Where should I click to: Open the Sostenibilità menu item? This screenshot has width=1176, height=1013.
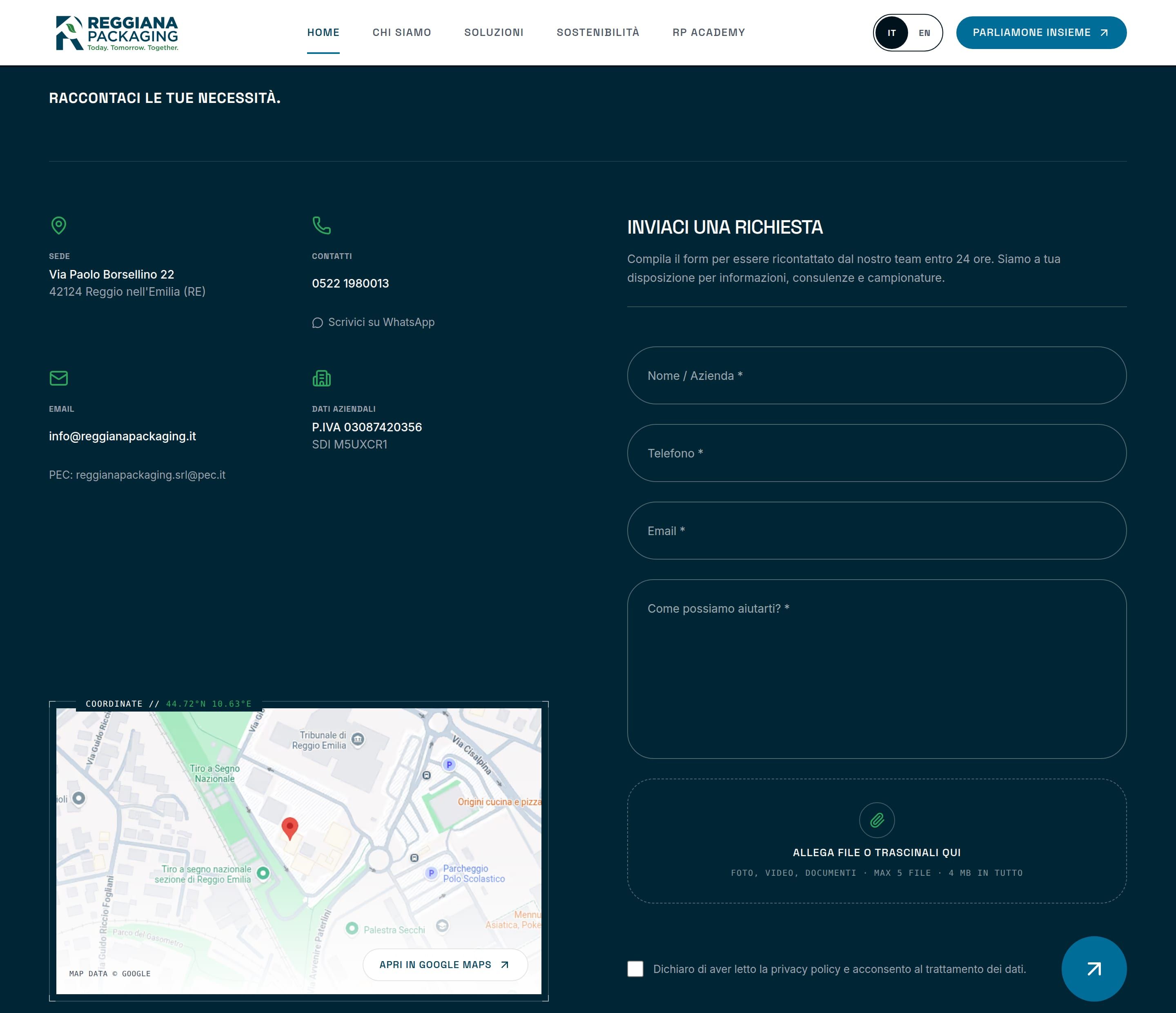[598, 32]
